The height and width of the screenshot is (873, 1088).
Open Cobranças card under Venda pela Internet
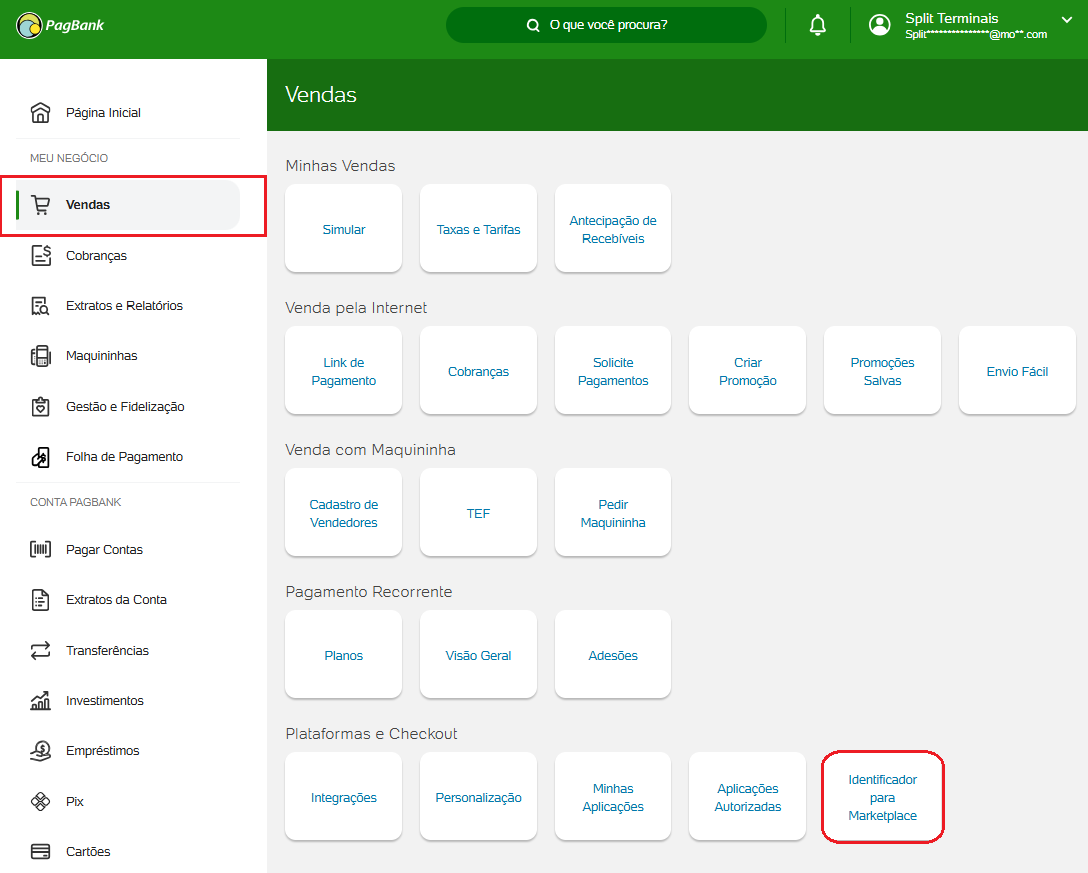point(478,371)
